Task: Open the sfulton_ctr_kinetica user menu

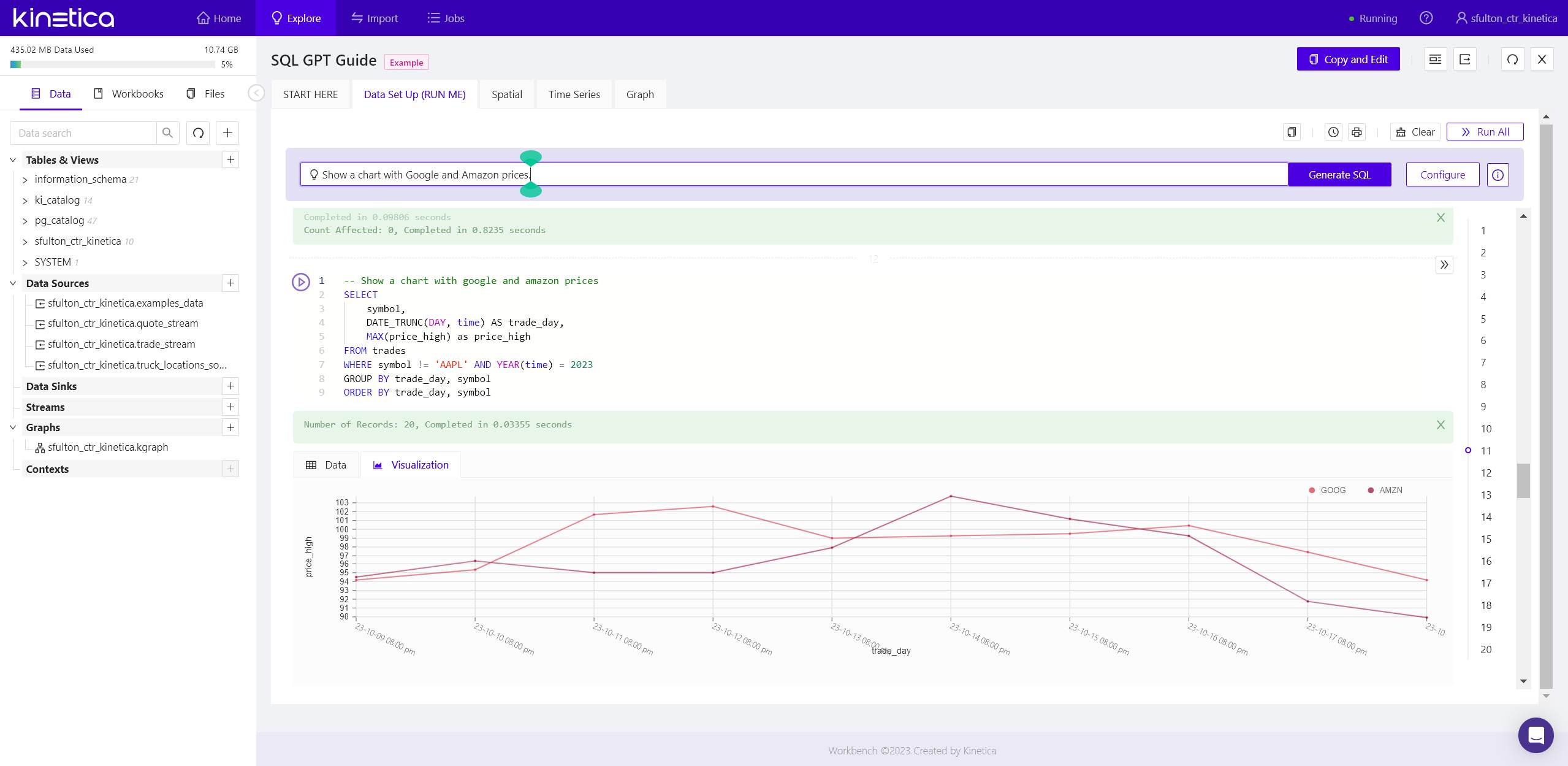Action: coord(1506,18)
